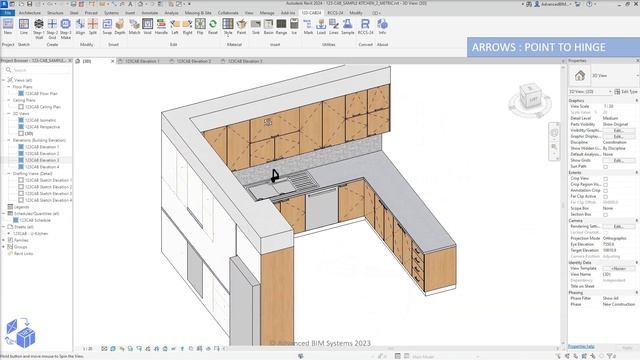
Task: Click the Project Browser search field
Action: point(39,70)
